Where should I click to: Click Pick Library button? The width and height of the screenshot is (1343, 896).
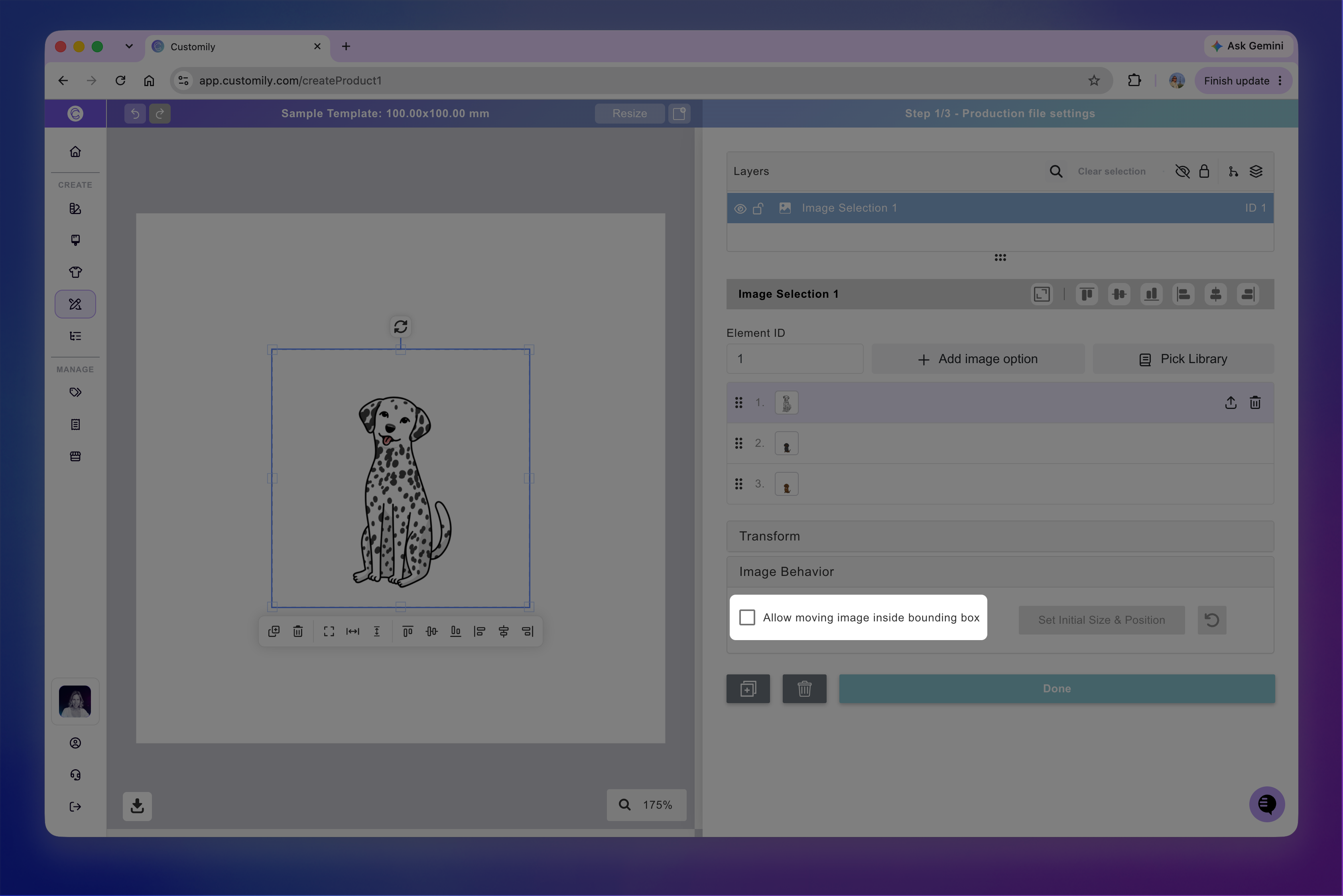(1183, 359)
